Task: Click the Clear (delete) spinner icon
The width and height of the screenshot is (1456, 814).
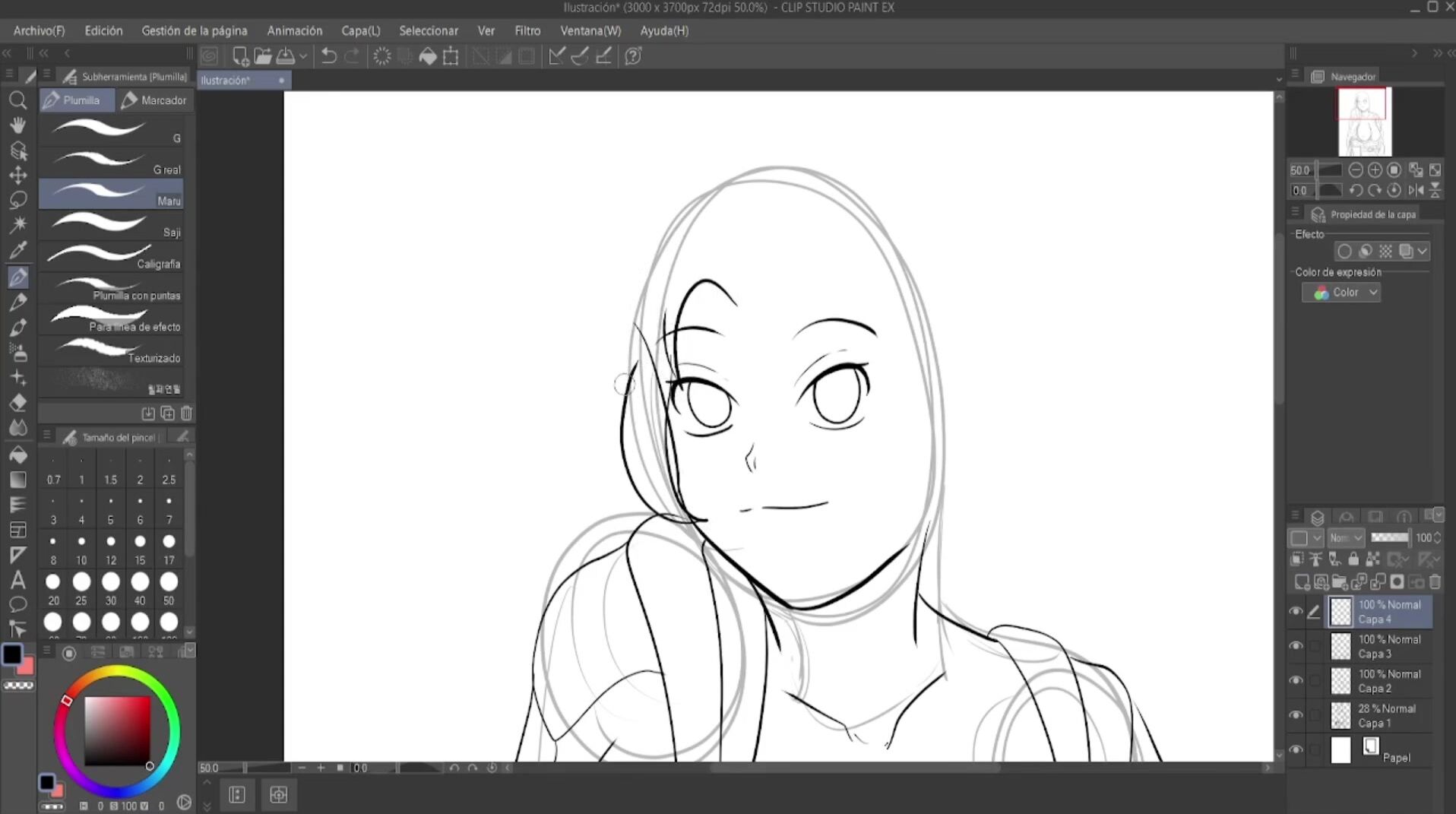Action: (x=382, y=56)
